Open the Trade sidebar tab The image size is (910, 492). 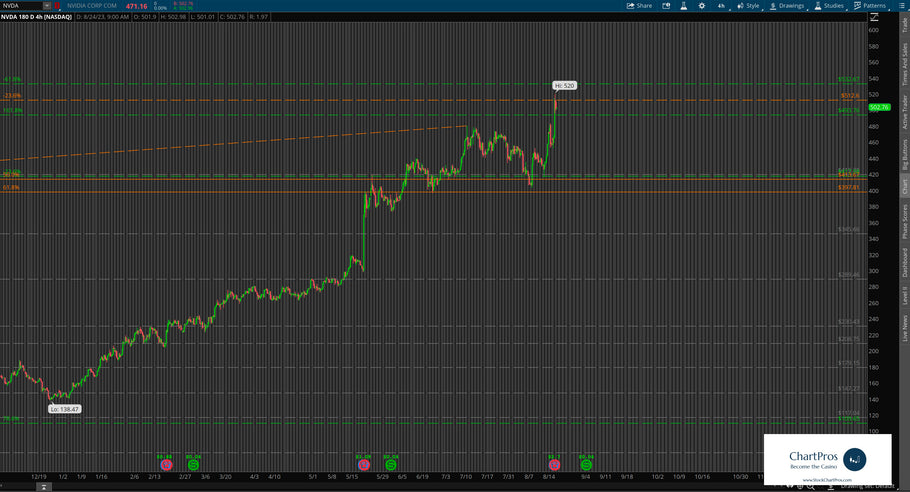click(905, 25)
